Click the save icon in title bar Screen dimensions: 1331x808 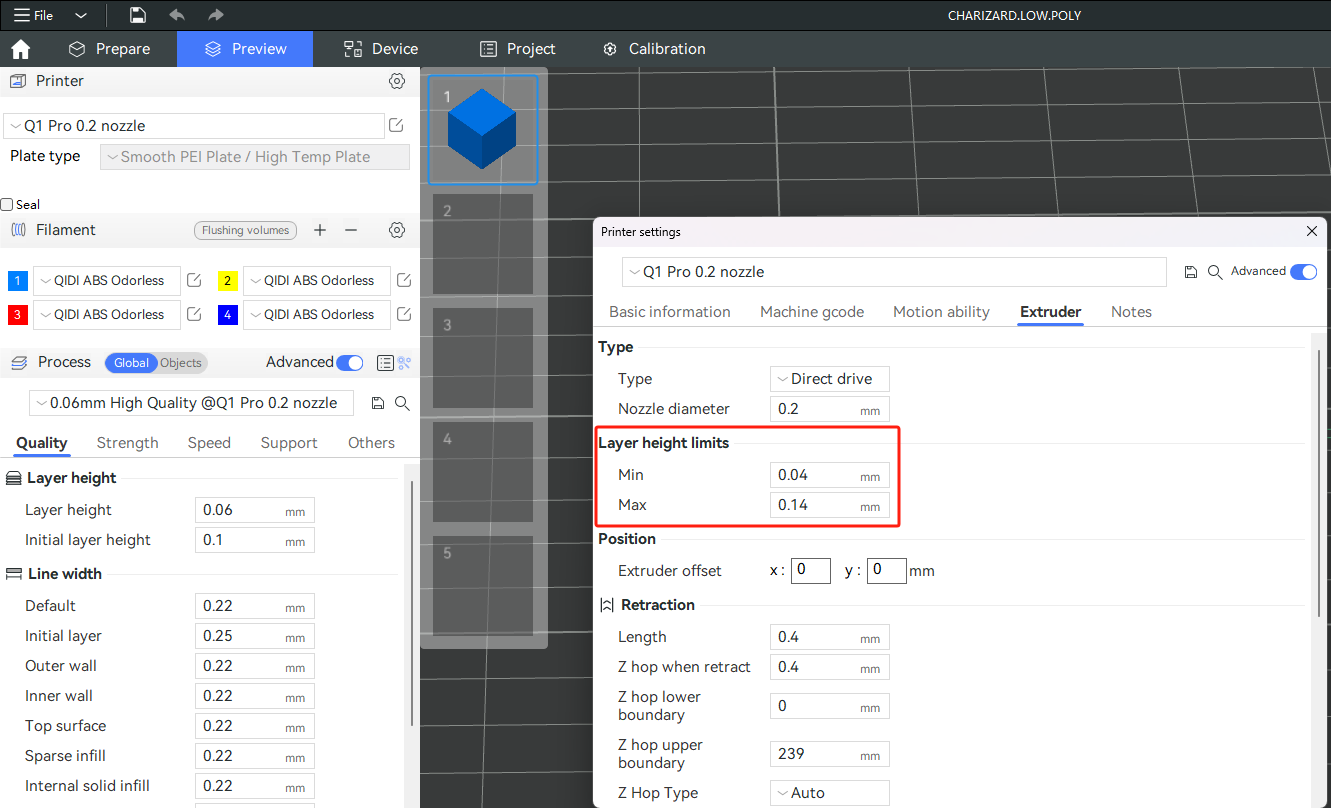click(138, 15)
